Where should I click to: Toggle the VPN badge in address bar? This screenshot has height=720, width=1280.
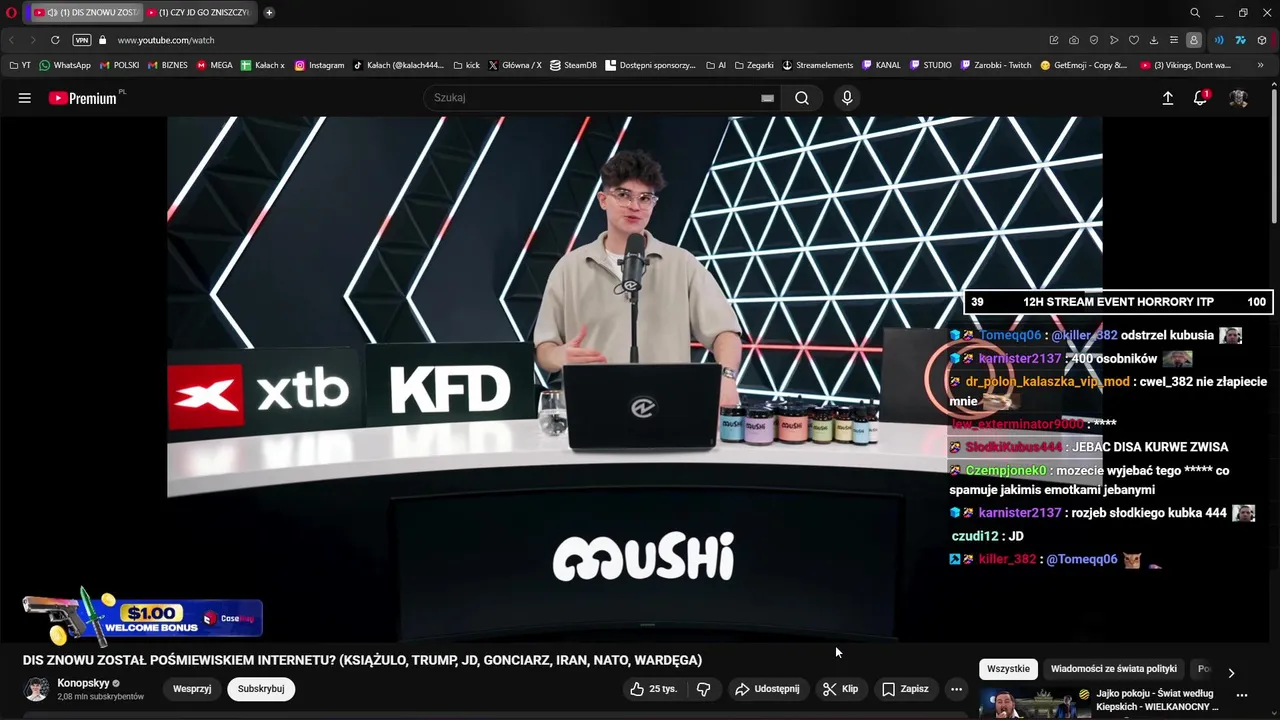82,40
